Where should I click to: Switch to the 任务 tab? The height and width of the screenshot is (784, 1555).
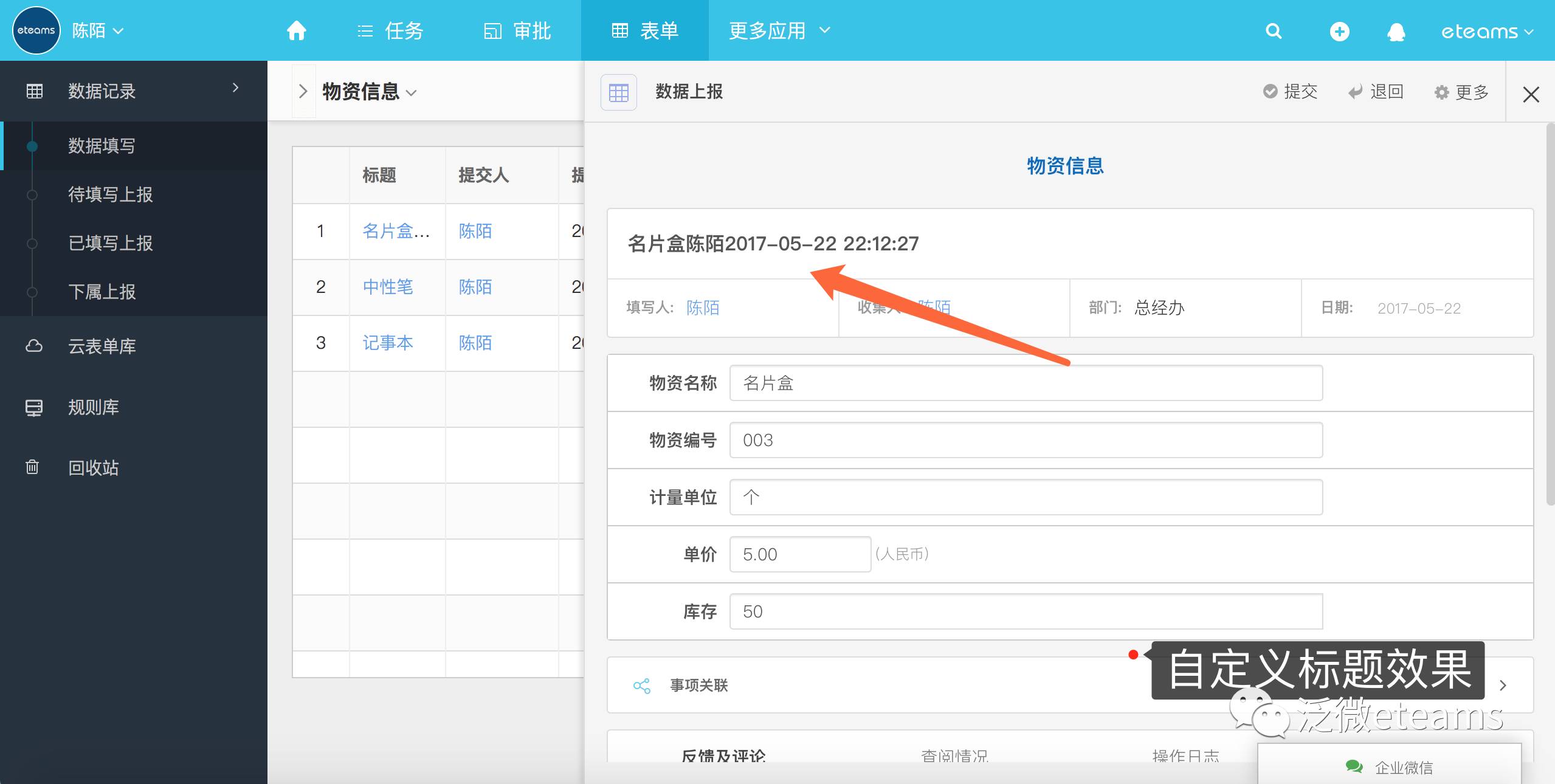(390, 30)
